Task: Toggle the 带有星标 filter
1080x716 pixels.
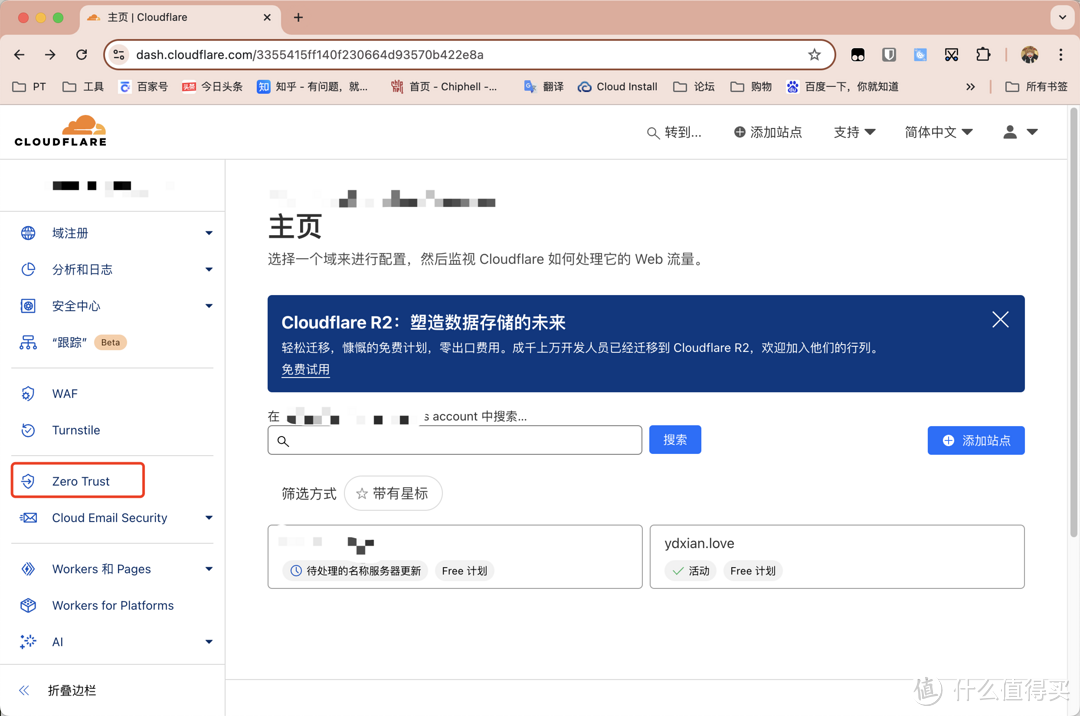Action: [393, 493]
